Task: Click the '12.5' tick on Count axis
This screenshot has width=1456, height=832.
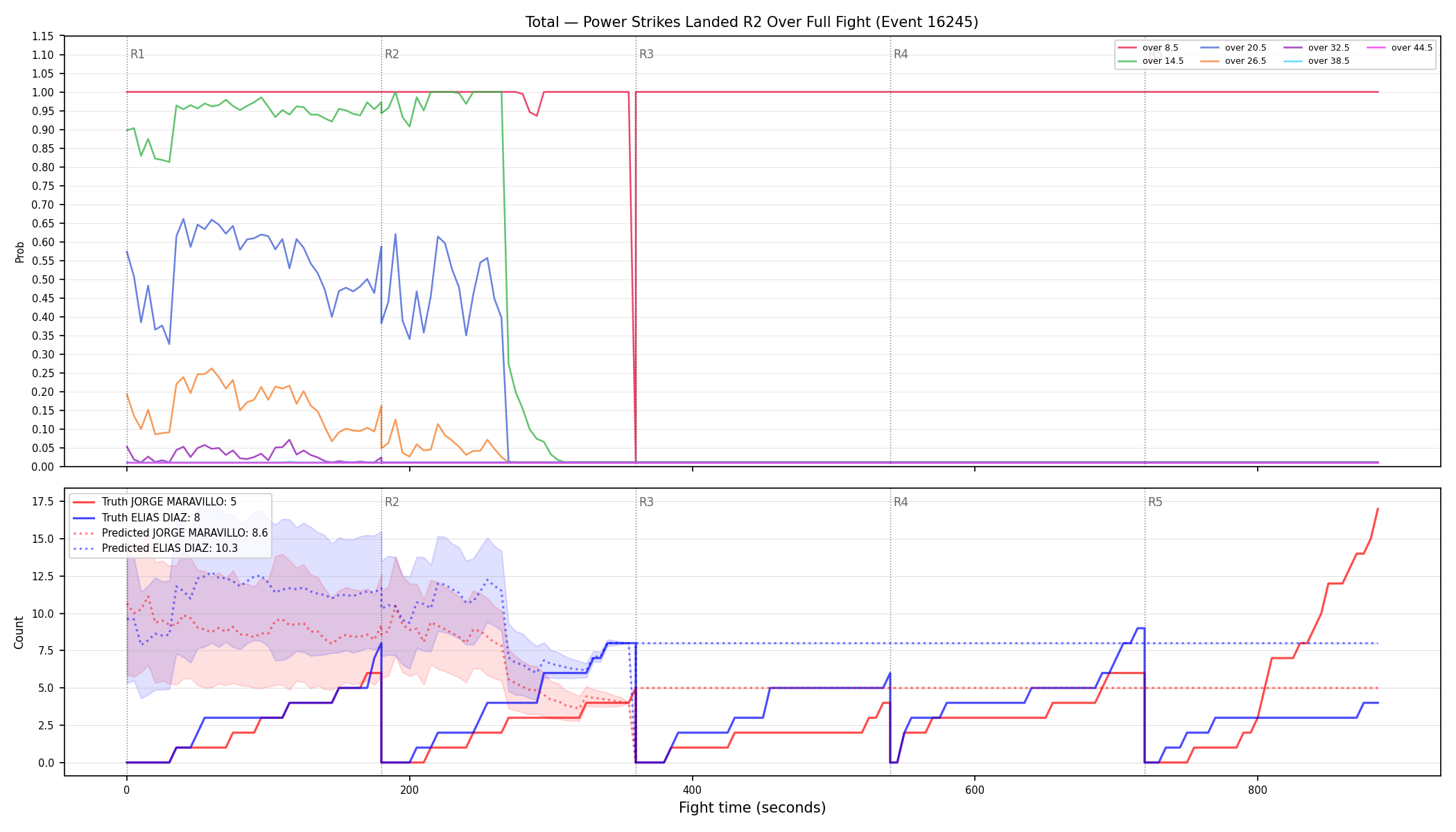Action: point(45,576)
